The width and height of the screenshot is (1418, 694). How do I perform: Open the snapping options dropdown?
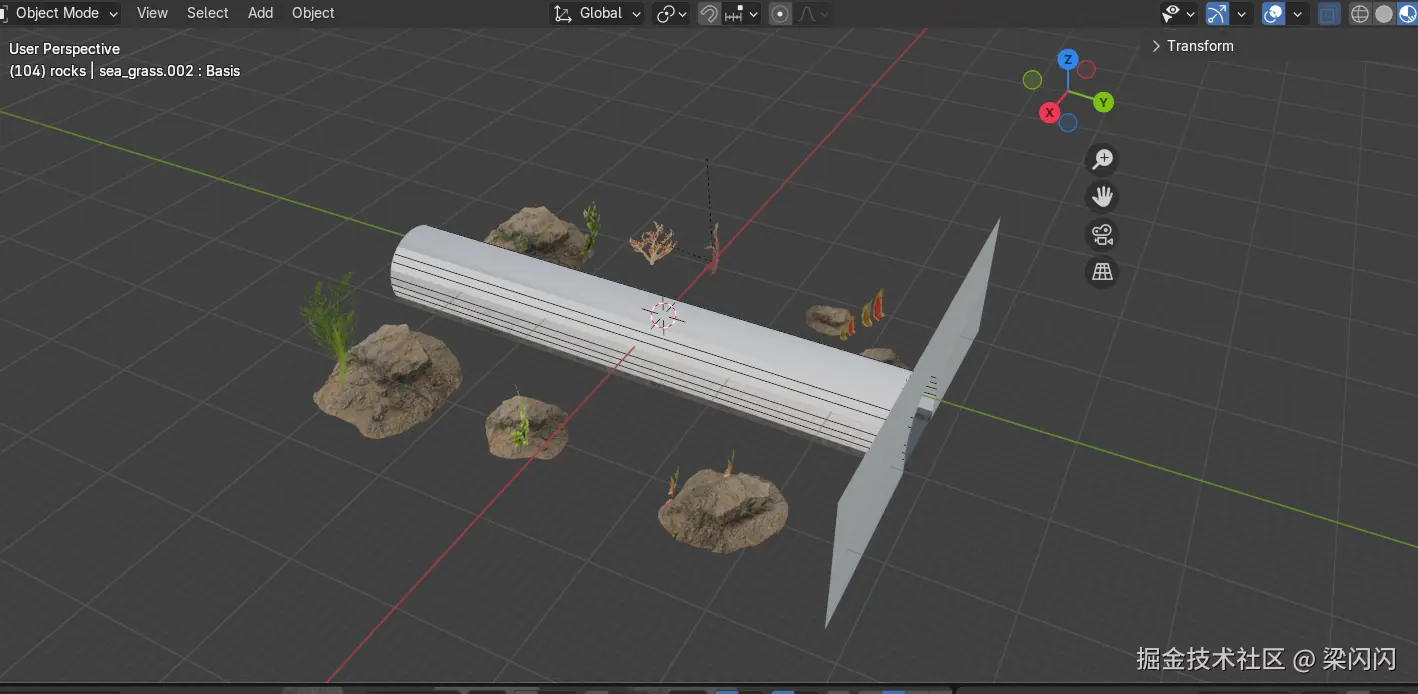[x=742, y=13]
